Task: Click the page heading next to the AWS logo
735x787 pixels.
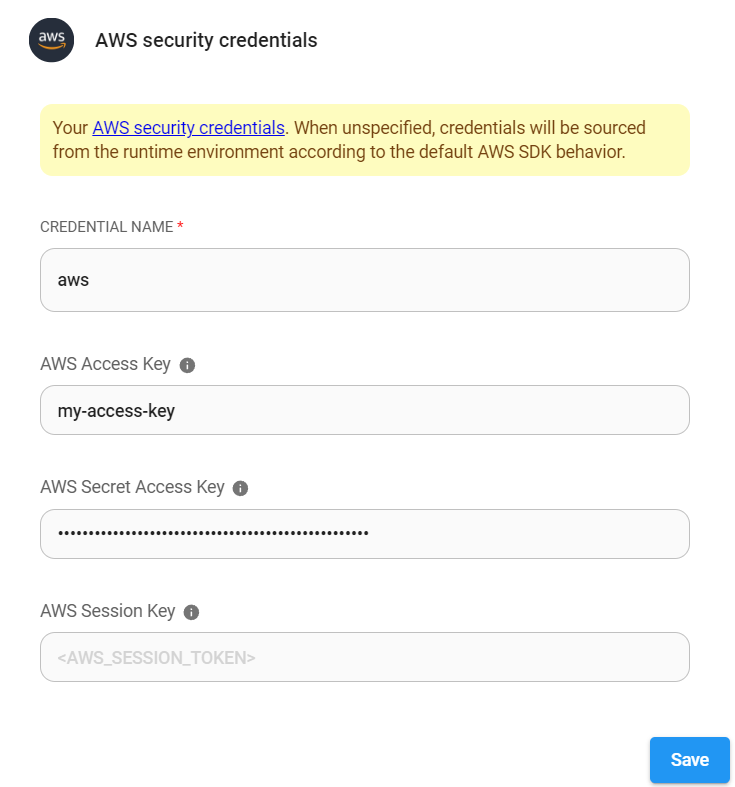Action: click(x=206, y=40)
